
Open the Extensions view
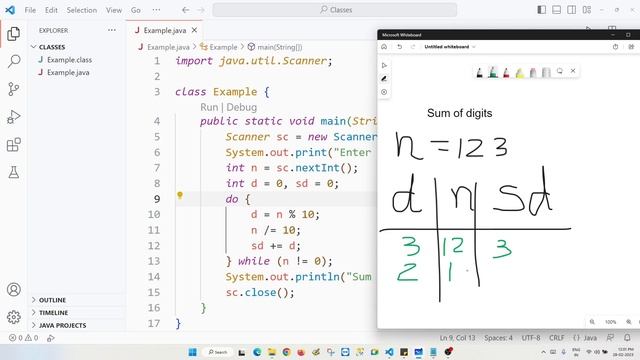pyautogui.click(x=13, y=145)
